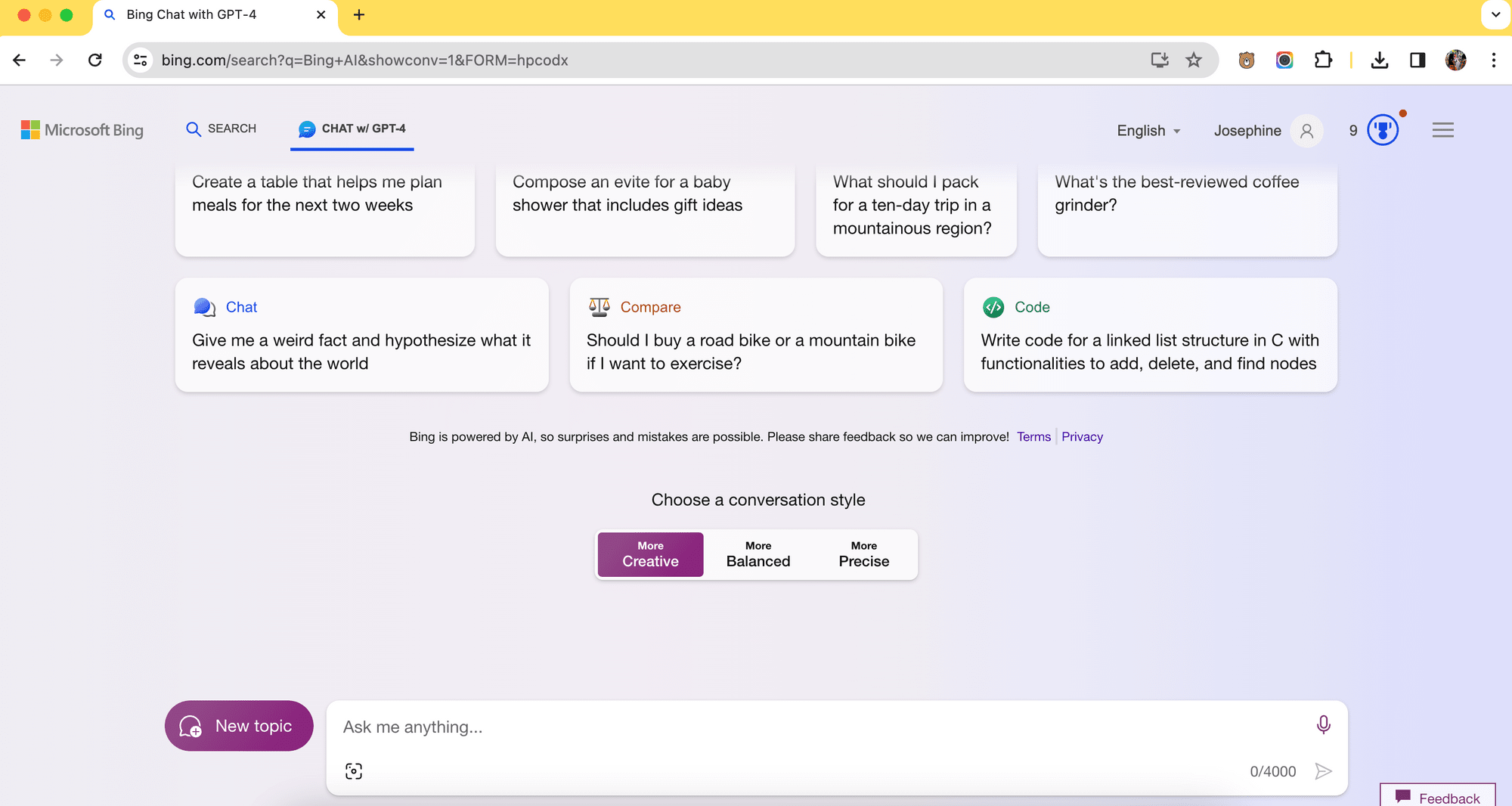Click the install app icon in address bar
The width and height of the screenshot is (1512, 806).
(1159, 60)
